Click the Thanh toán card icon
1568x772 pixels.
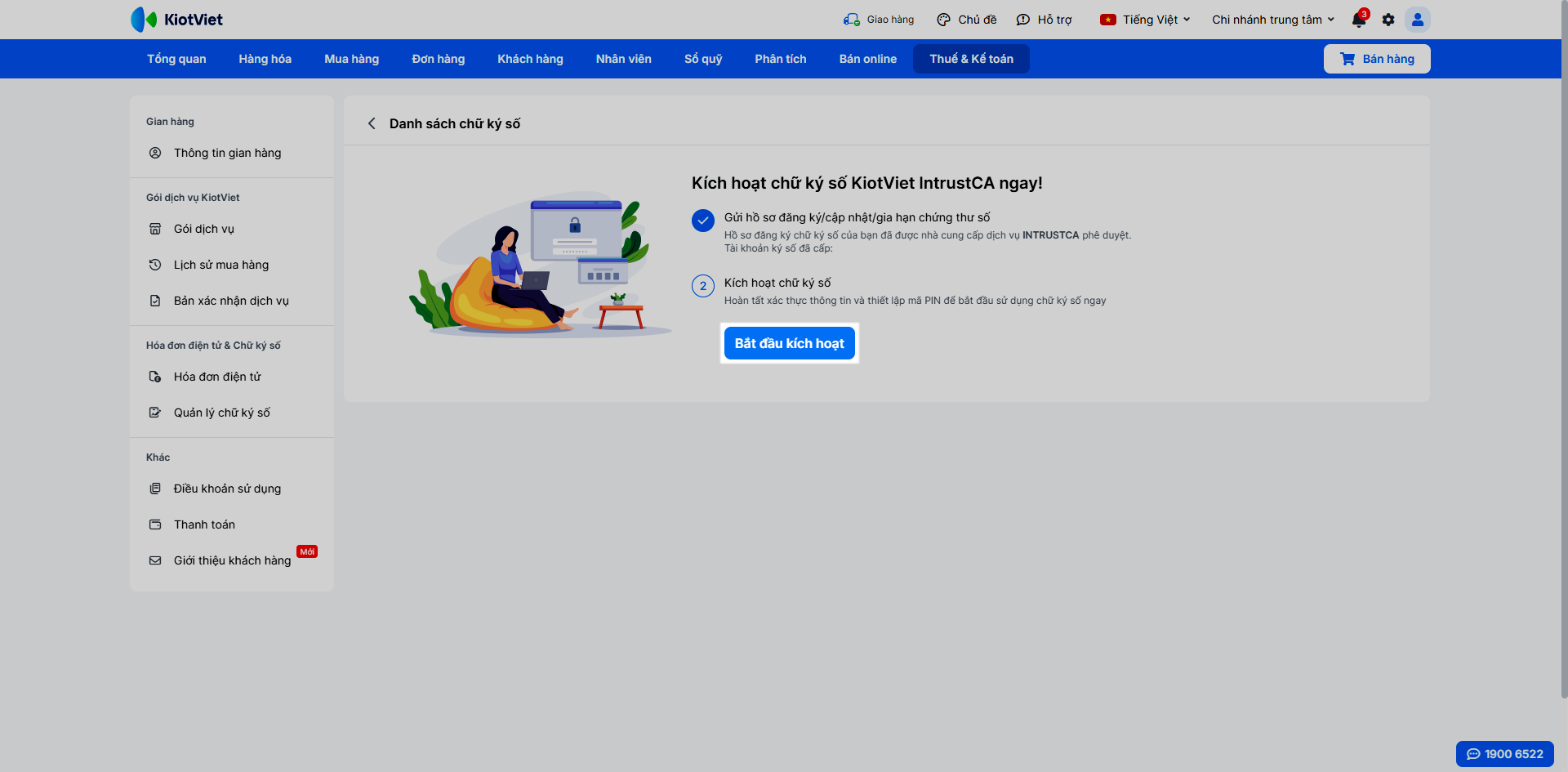pyautogui.click(x=155, y=524)
